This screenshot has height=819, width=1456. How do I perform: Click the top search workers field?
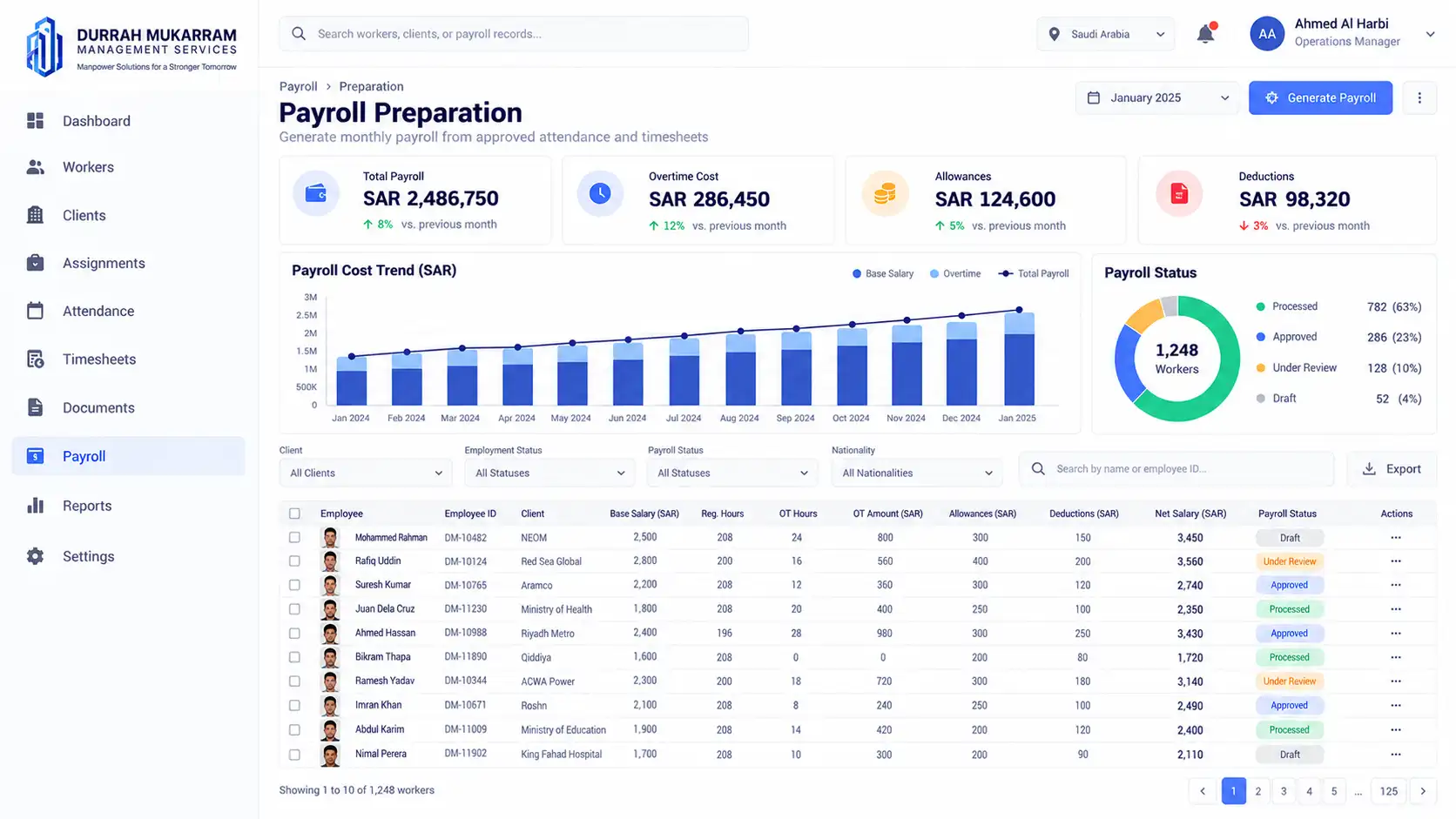[514, 34]
